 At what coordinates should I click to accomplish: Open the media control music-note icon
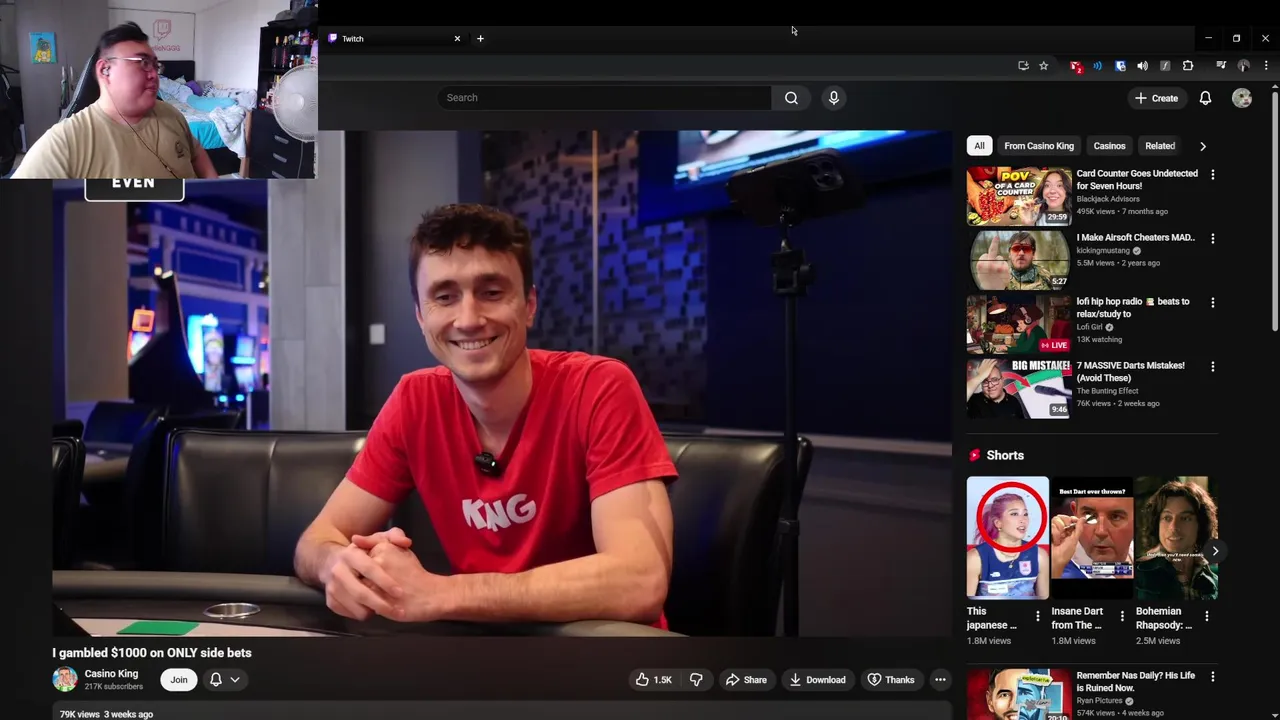pos(1221,66)
